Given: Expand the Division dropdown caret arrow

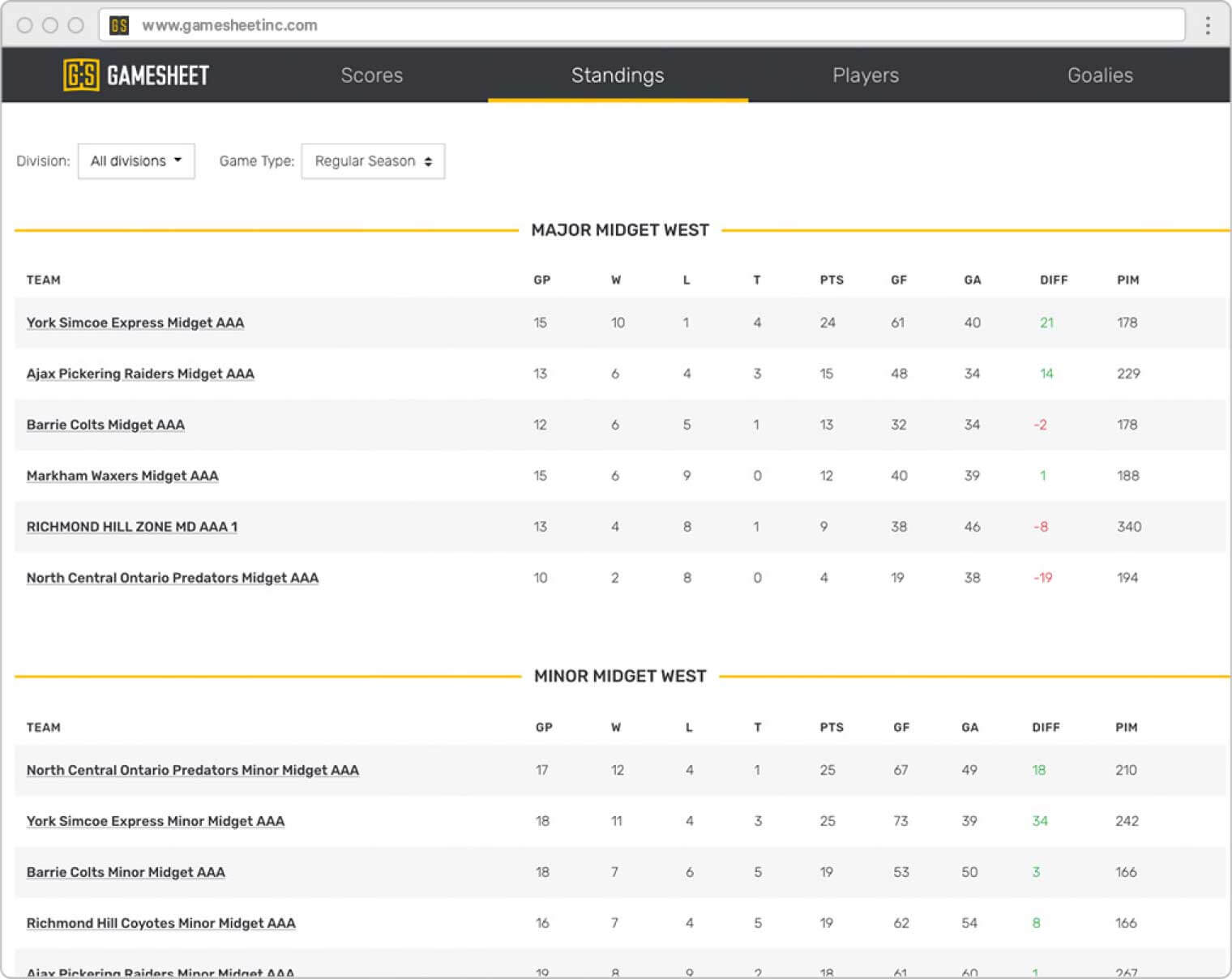Looking at the screenshot, I should pos(179,160).
